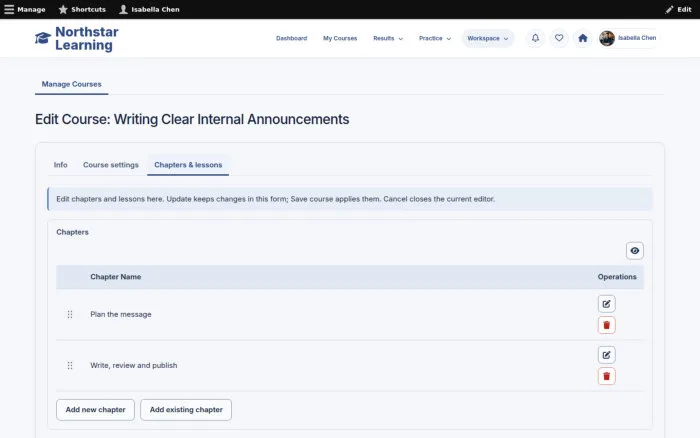Click the Edit Course page heading
The width and height of the screenshot is (700, 438).
[x=192, y=119]
